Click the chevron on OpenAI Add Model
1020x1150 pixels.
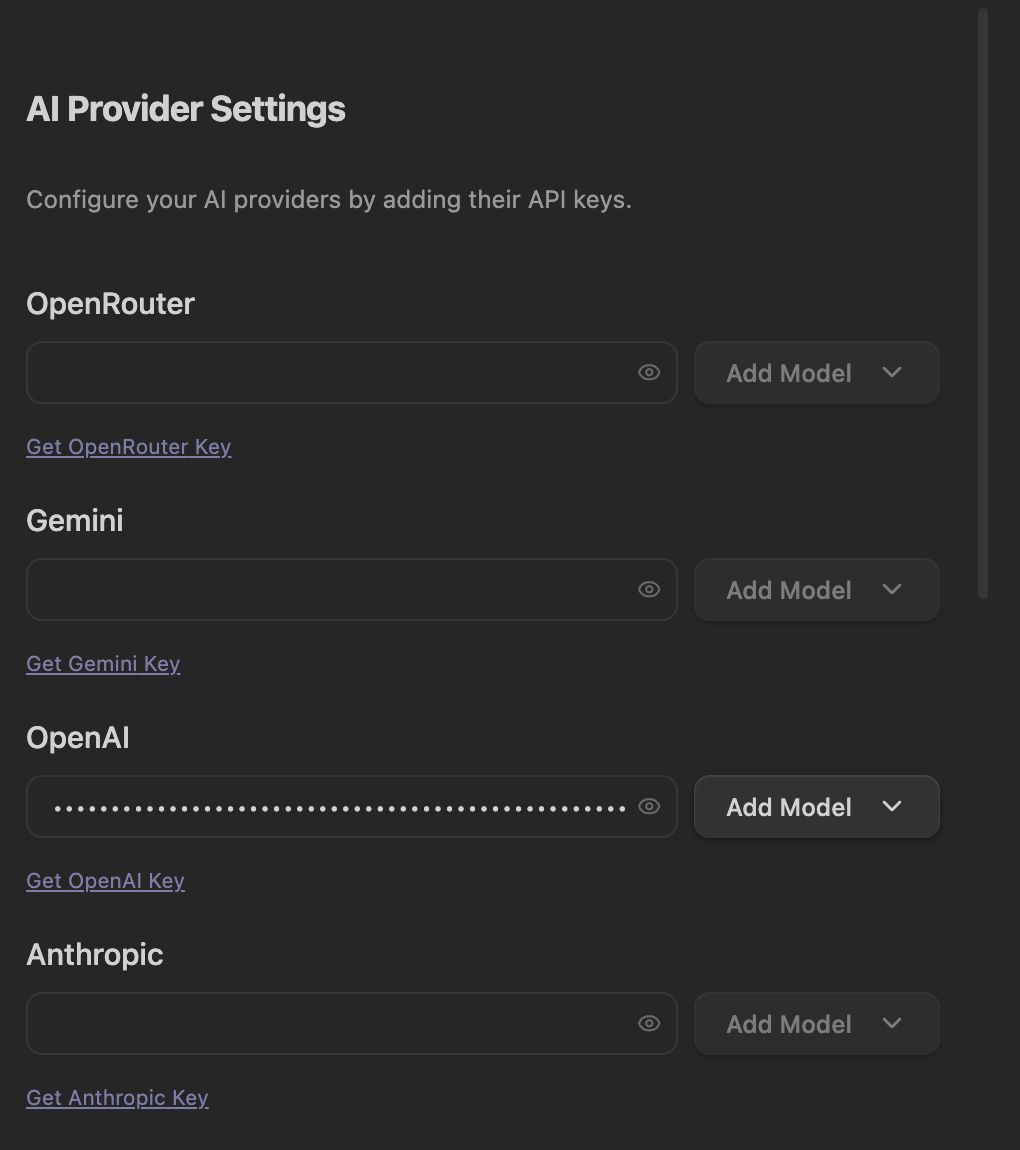[x=892, y=806]
